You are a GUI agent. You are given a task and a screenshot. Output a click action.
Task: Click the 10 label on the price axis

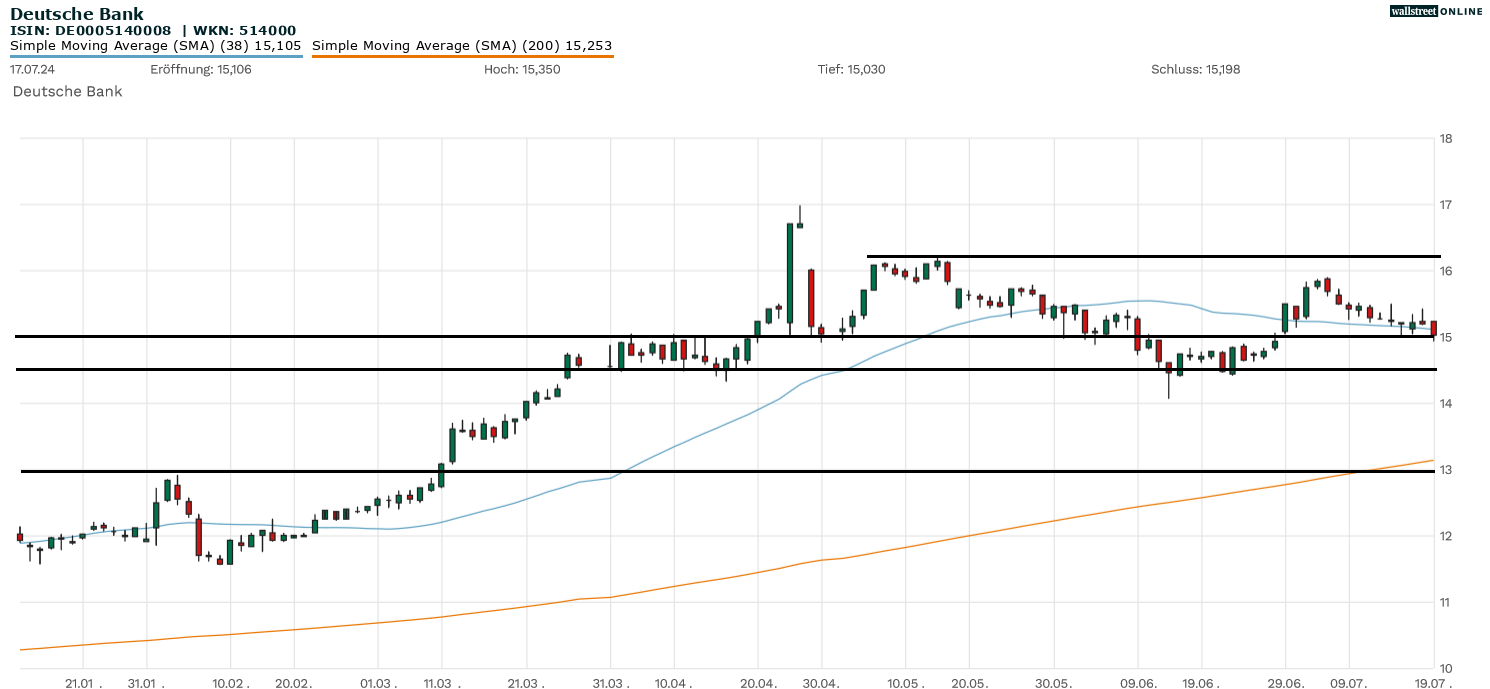tap(1445, 668)
